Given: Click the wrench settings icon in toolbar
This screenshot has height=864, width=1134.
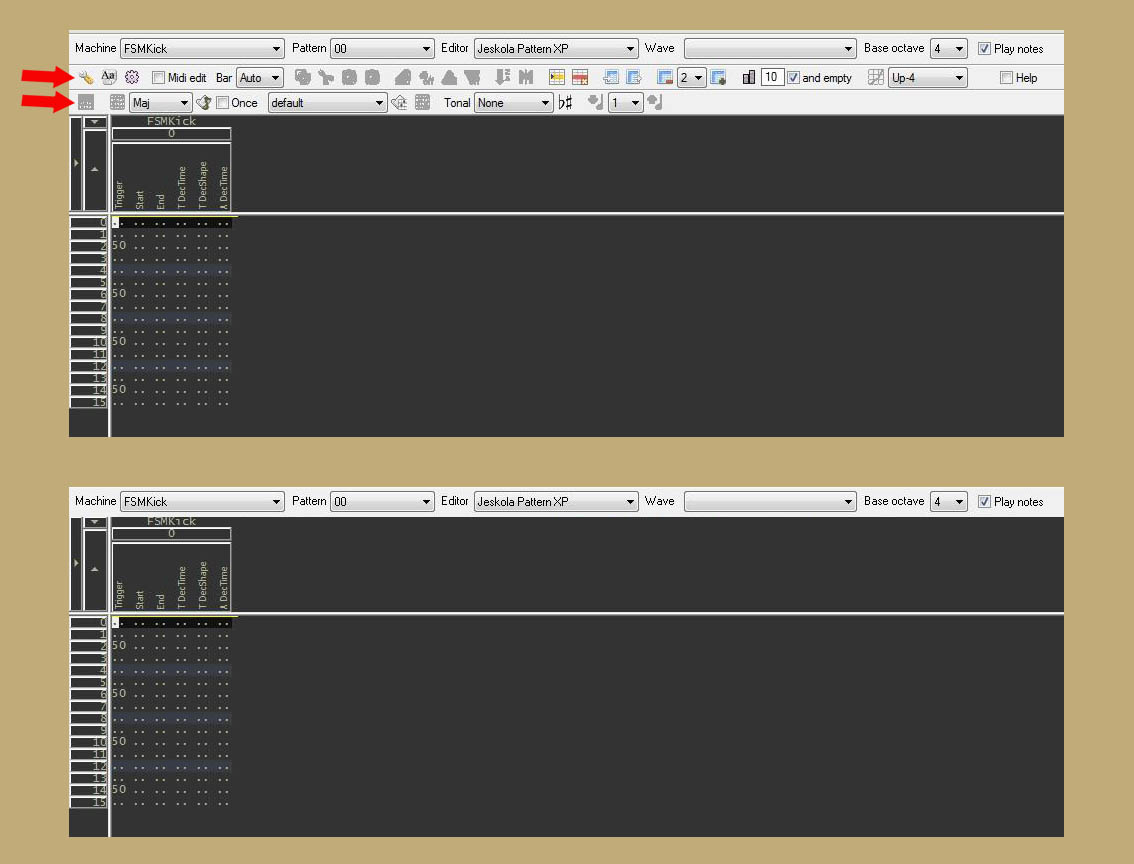Looking at the screenshot, I should point(87,77).
